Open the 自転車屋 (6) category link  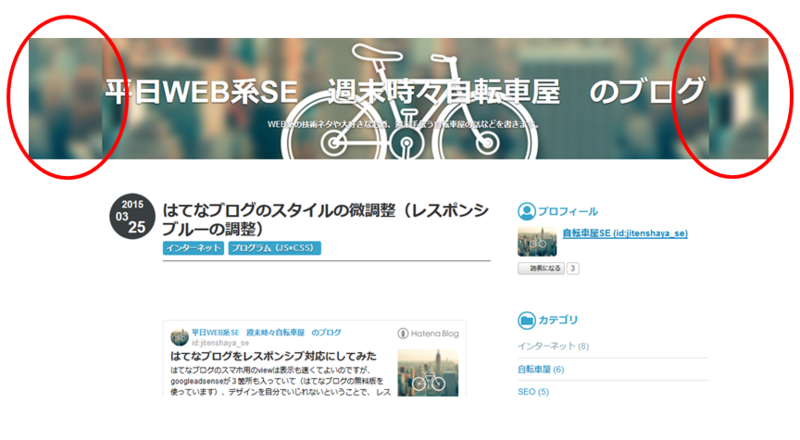[541, 369]
